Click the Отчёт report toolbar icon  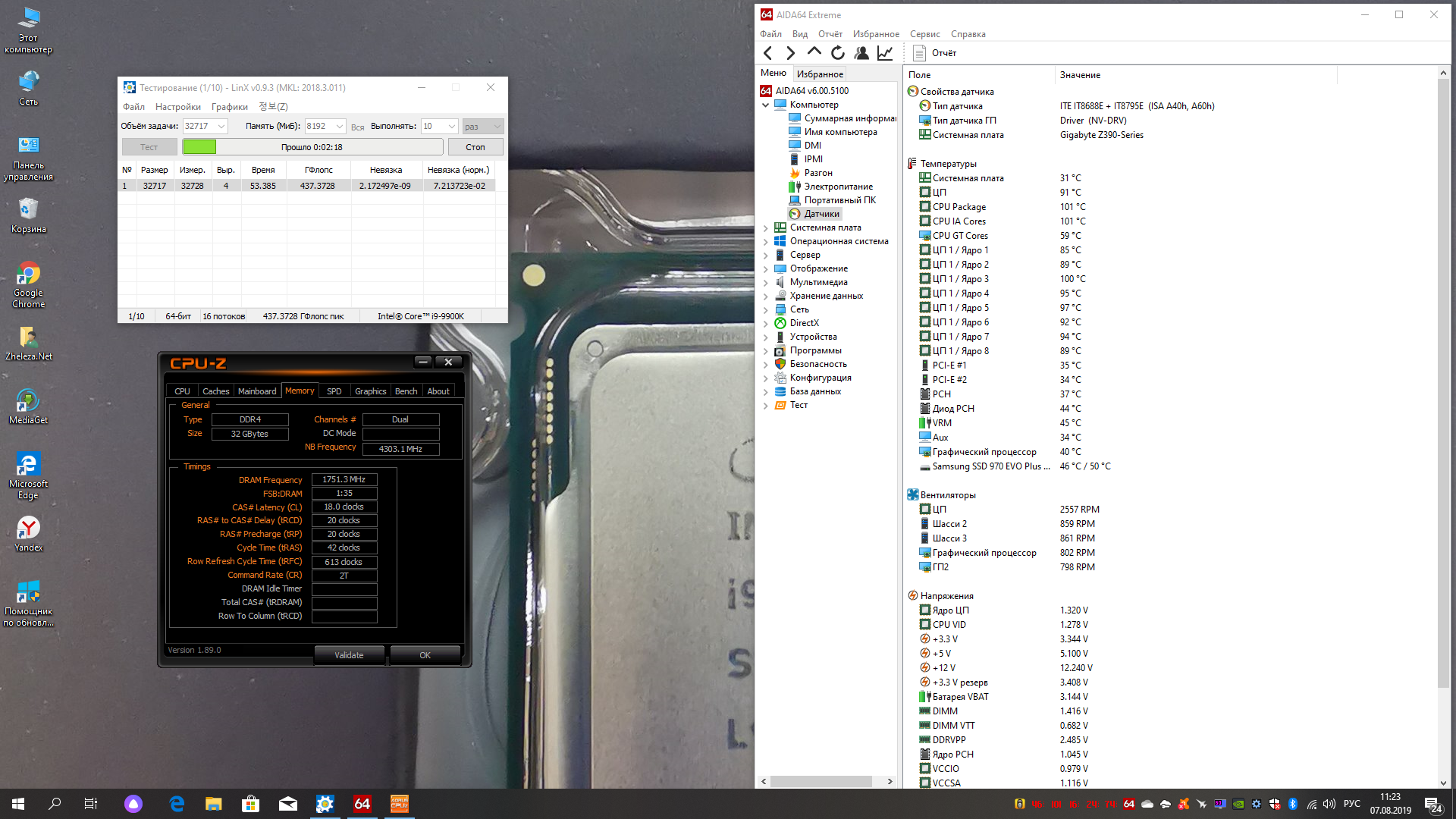(919, 53)
